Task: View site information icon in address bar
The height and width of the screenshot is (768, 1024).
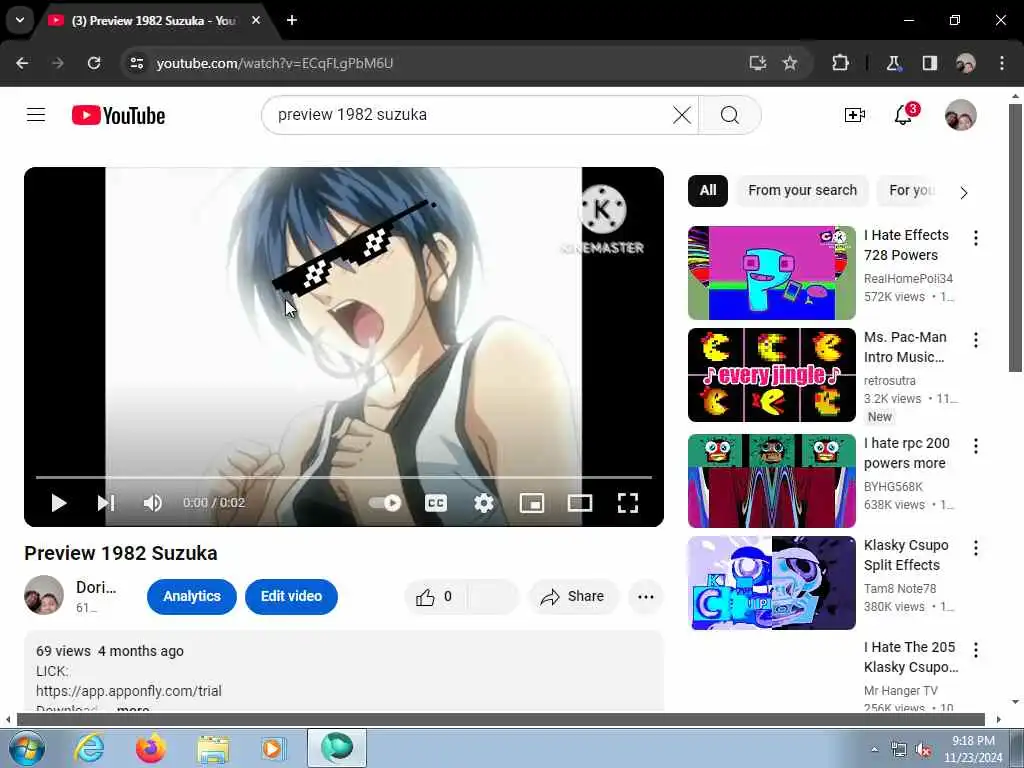Action: [x=136, y=63]
